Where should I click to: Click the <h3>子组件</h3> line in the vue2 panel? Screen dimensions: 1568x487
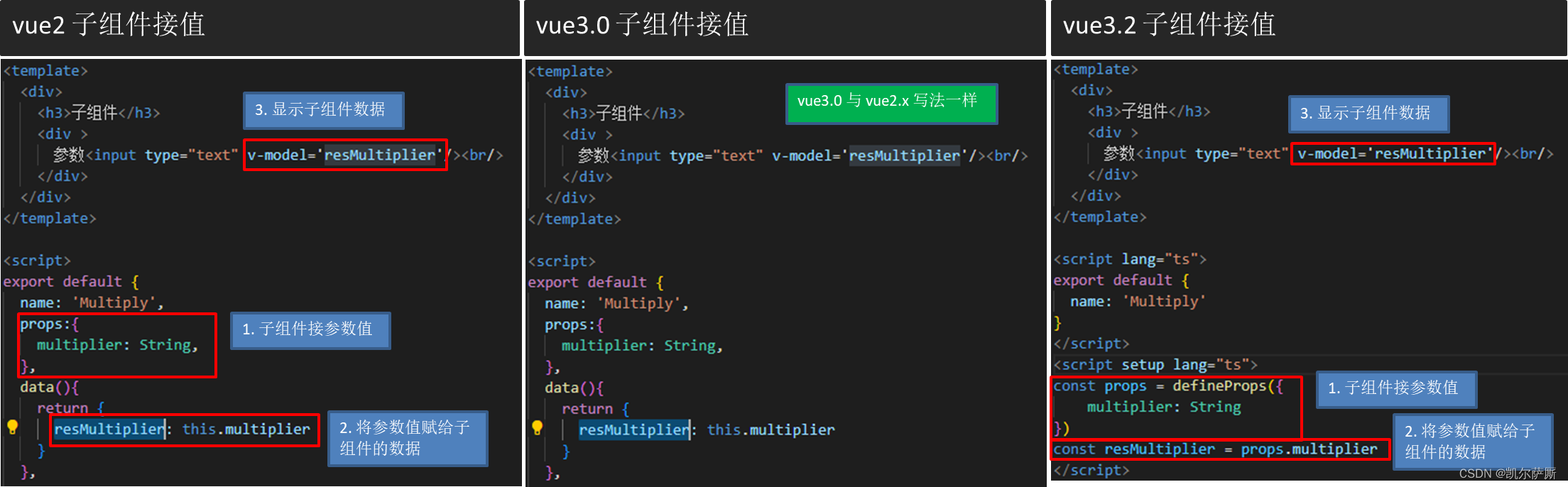point(99,112)
